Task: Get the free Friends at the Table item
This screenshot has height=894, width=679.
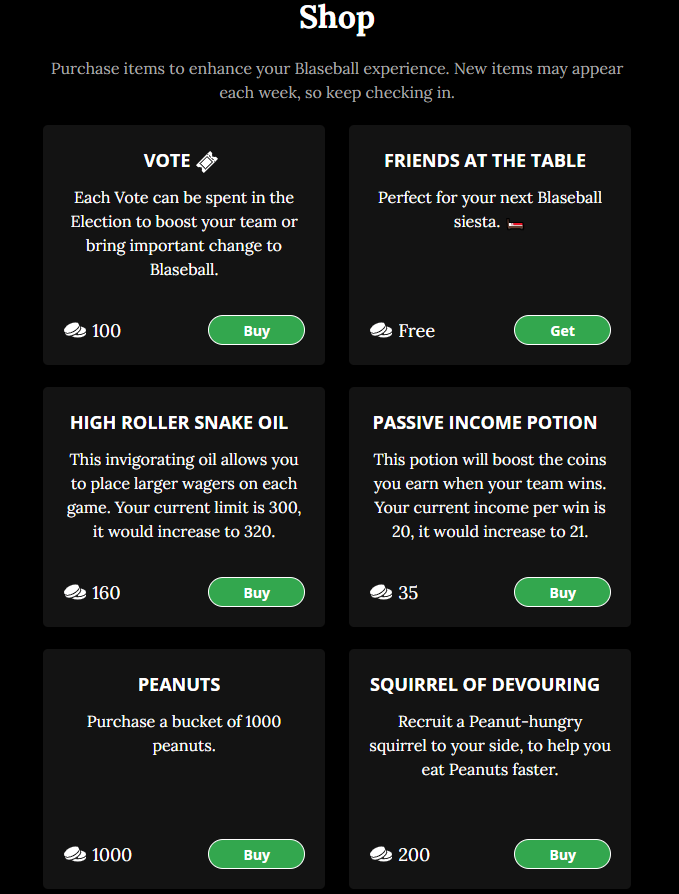Action: 562,330
